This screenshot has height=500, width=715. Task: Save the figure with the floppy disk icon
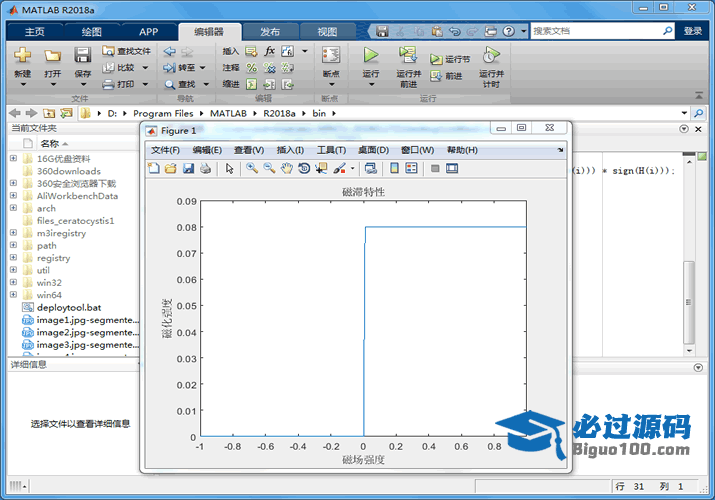click(188, 168)
